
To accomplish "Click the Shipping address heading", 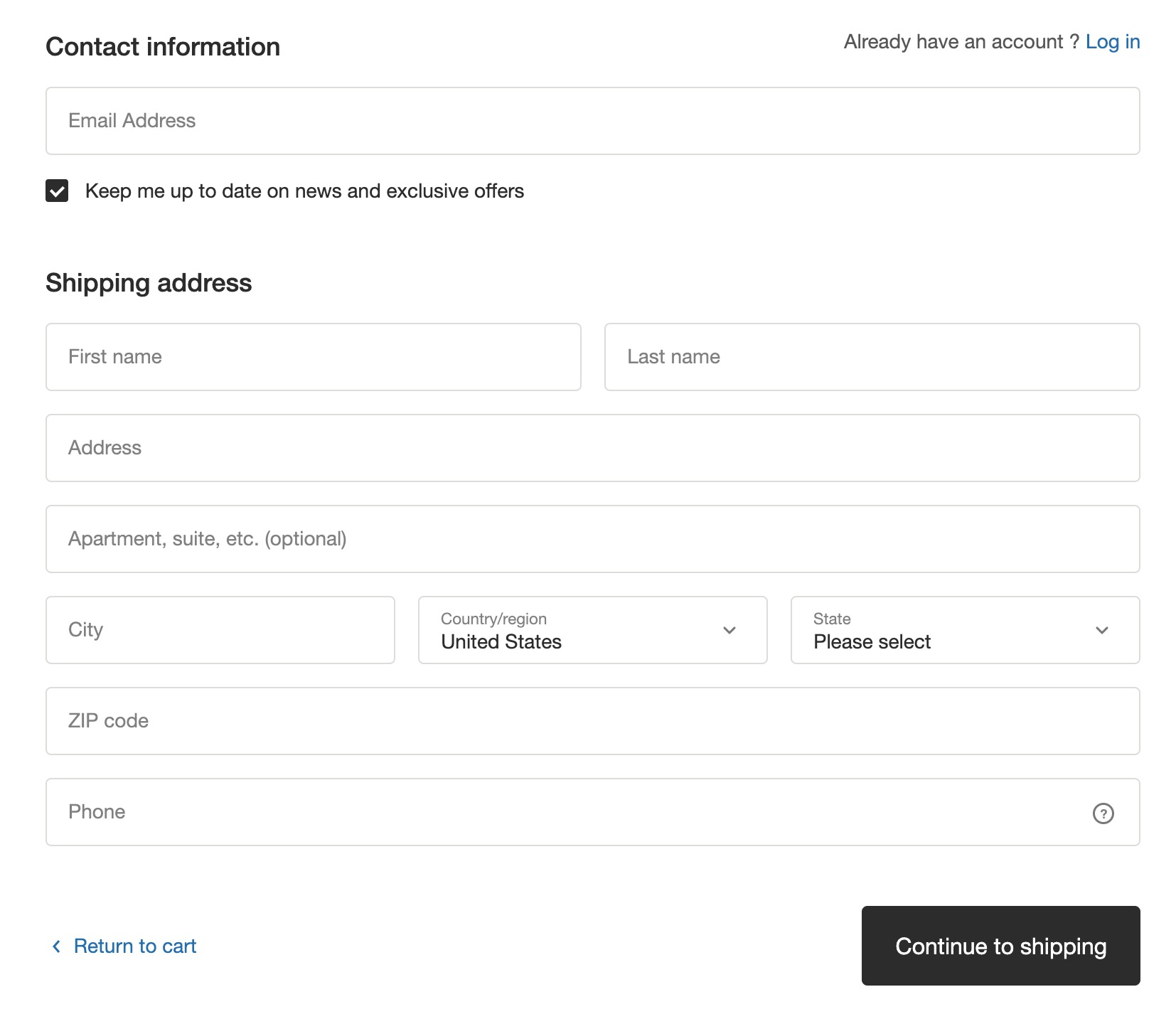I will click(149, 283).
